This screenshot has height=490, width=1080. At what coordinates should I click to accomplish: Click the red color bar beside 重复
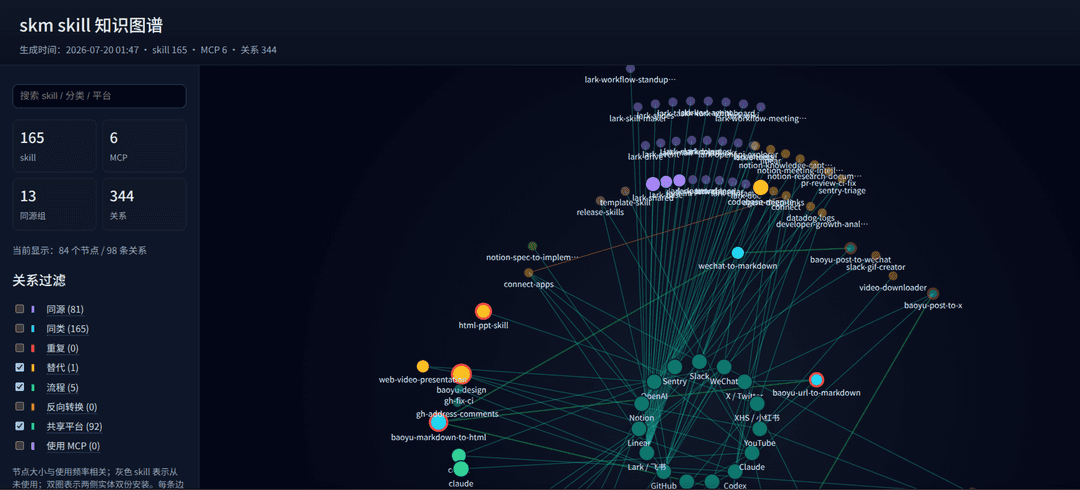pos(33,348)
